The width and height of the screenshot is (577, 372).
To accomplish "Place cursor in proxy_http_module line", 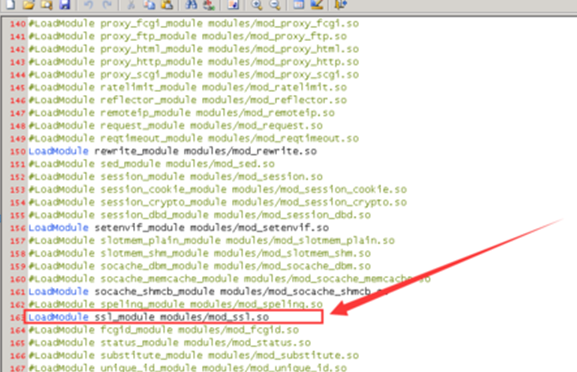I will 194,62.
